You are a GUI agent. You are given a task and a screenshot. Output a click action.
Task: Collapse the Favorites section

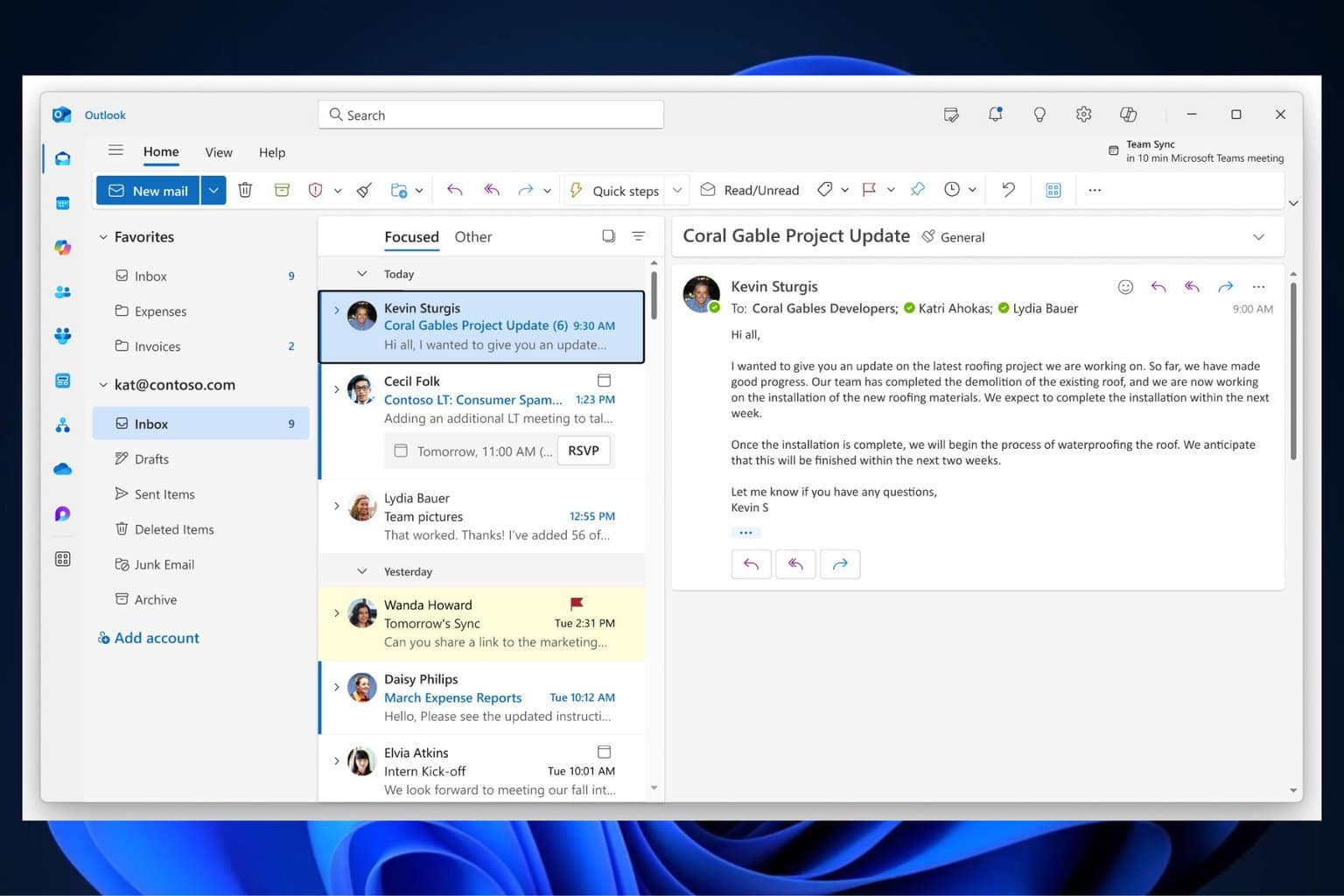tap(103, 237)
